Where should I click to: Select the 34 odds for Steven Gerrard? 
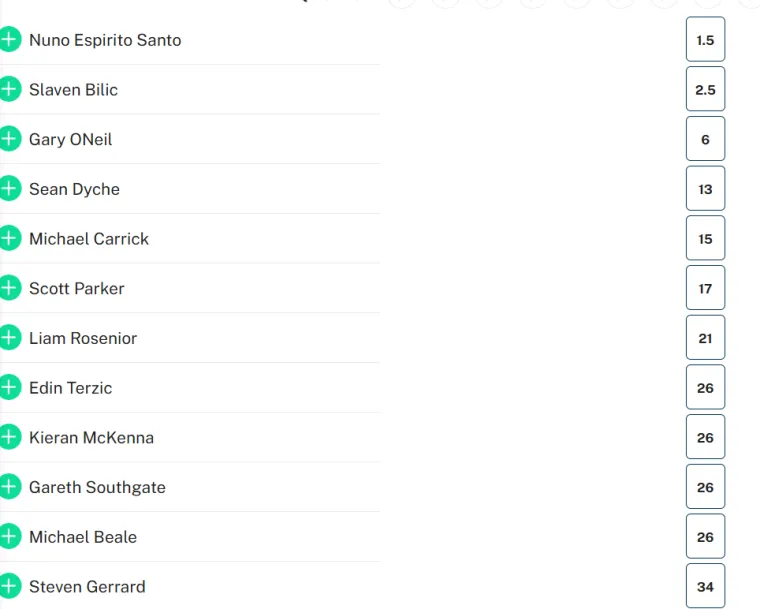pos(705,587)
